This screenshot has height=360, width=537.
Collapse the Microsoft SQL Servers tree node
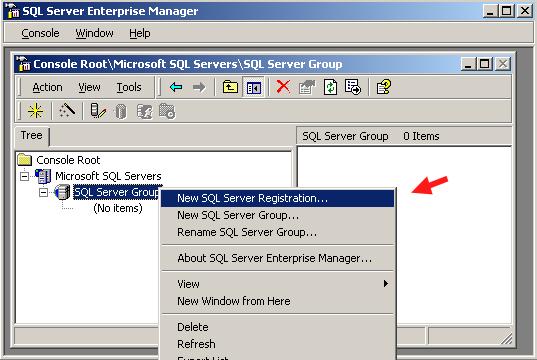coord(24,176)
